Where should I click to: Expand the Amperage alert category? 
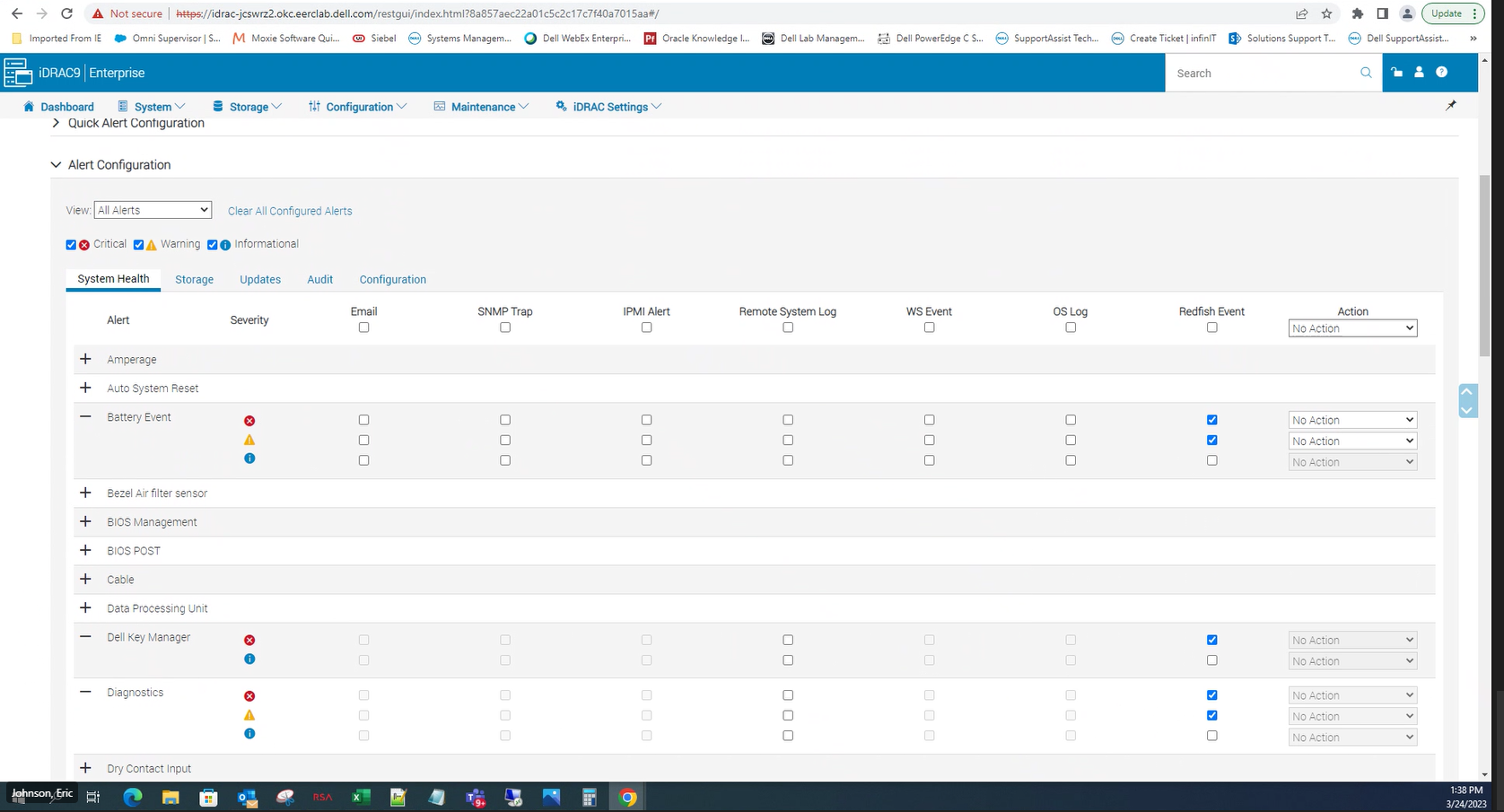click(x=85, y=358)
